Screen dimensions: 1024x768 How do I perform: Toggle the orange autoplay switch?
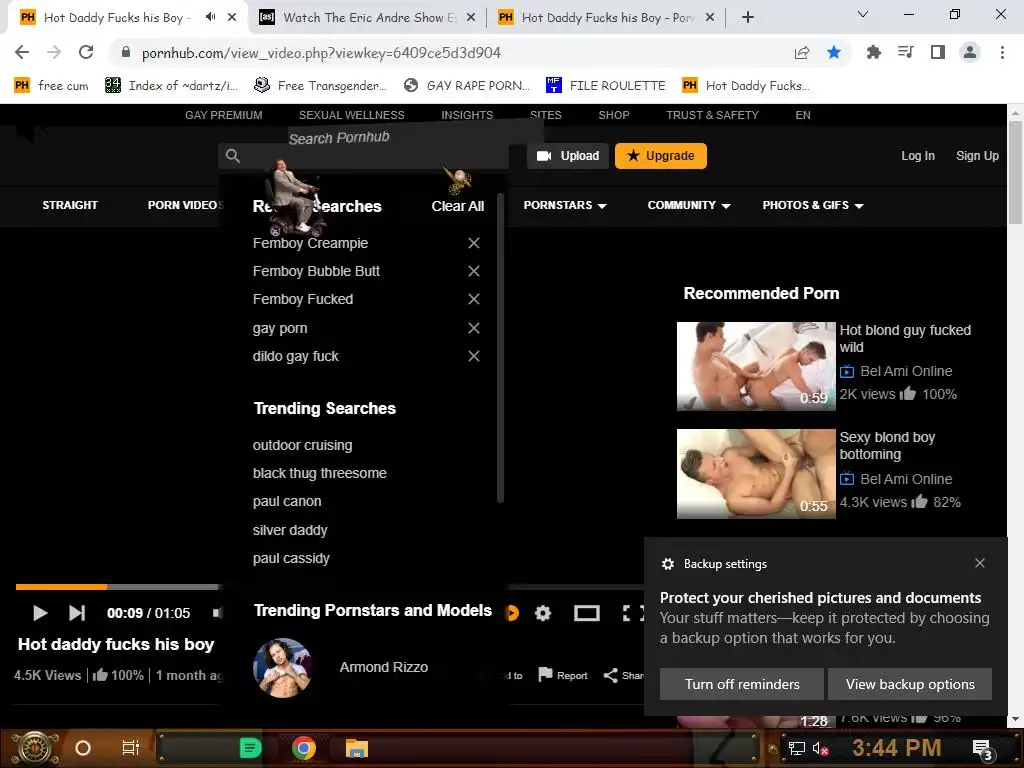512,613
